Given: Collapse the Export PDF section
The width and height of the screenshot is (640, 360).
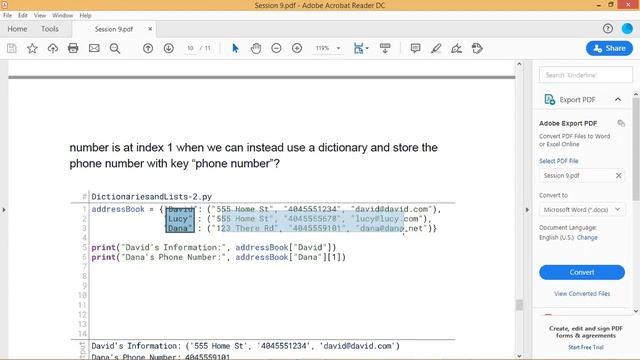Looking at the screenshot, I should pyautogui.click(x=618, y=100).
